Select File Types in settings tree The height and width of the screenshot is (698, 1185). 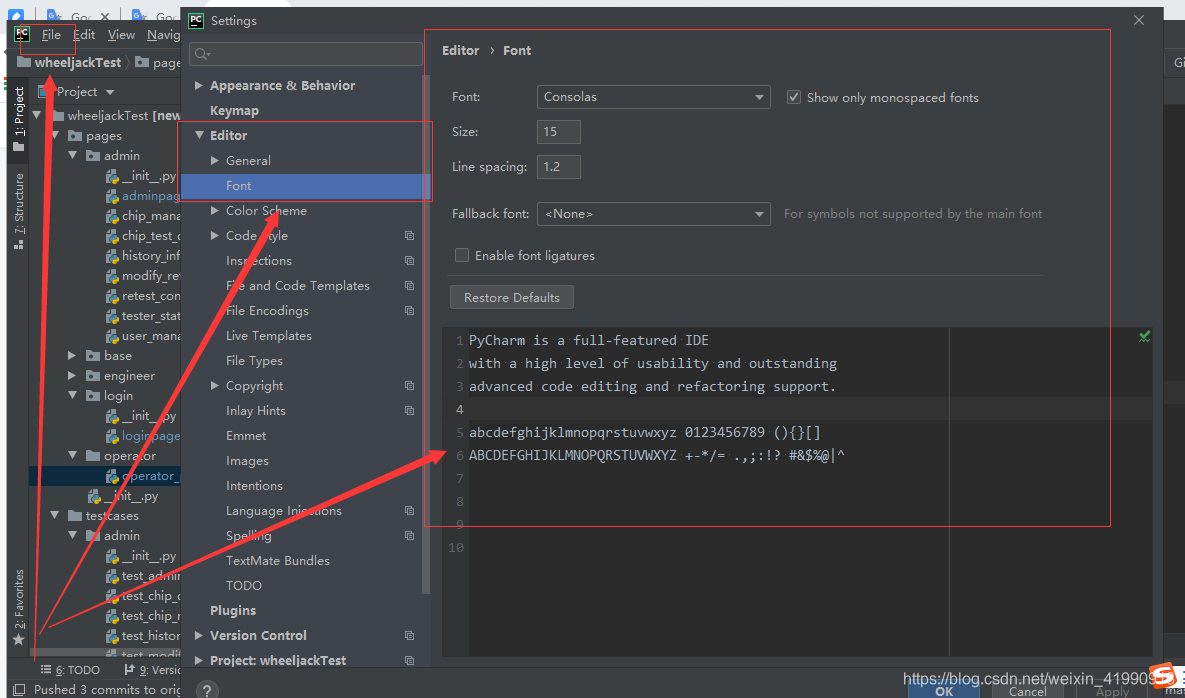(254, 360)
